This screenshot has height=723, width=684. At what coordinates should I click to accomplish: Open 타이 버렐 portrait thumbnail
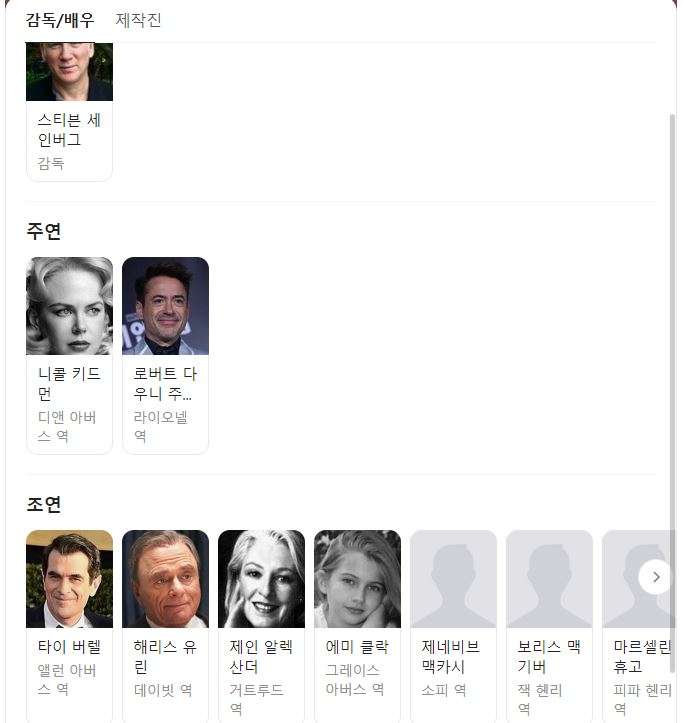69,579
